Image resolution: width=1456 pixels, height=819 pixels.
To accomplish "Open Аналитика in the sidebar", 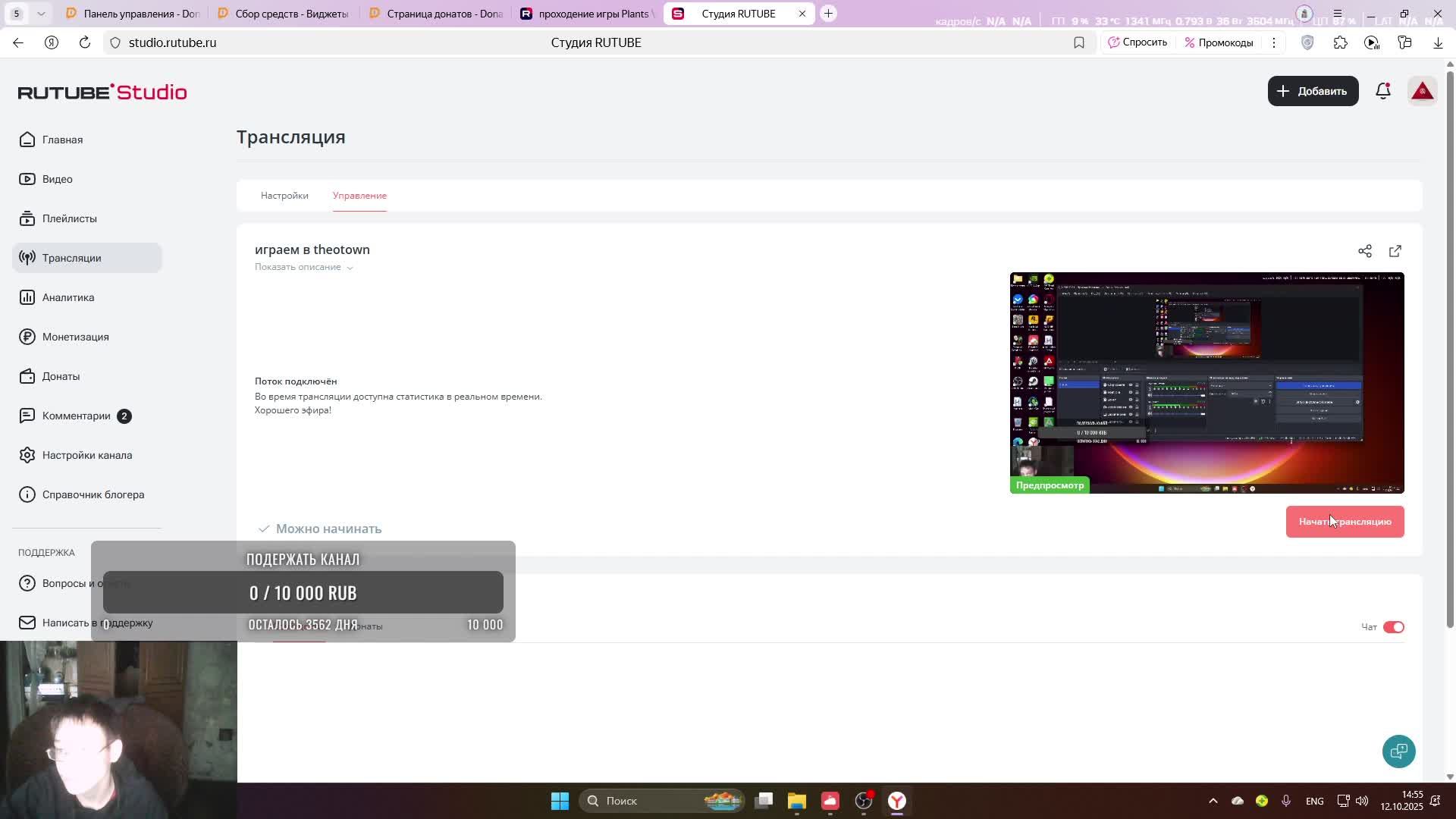I will (x=68, y=297).
